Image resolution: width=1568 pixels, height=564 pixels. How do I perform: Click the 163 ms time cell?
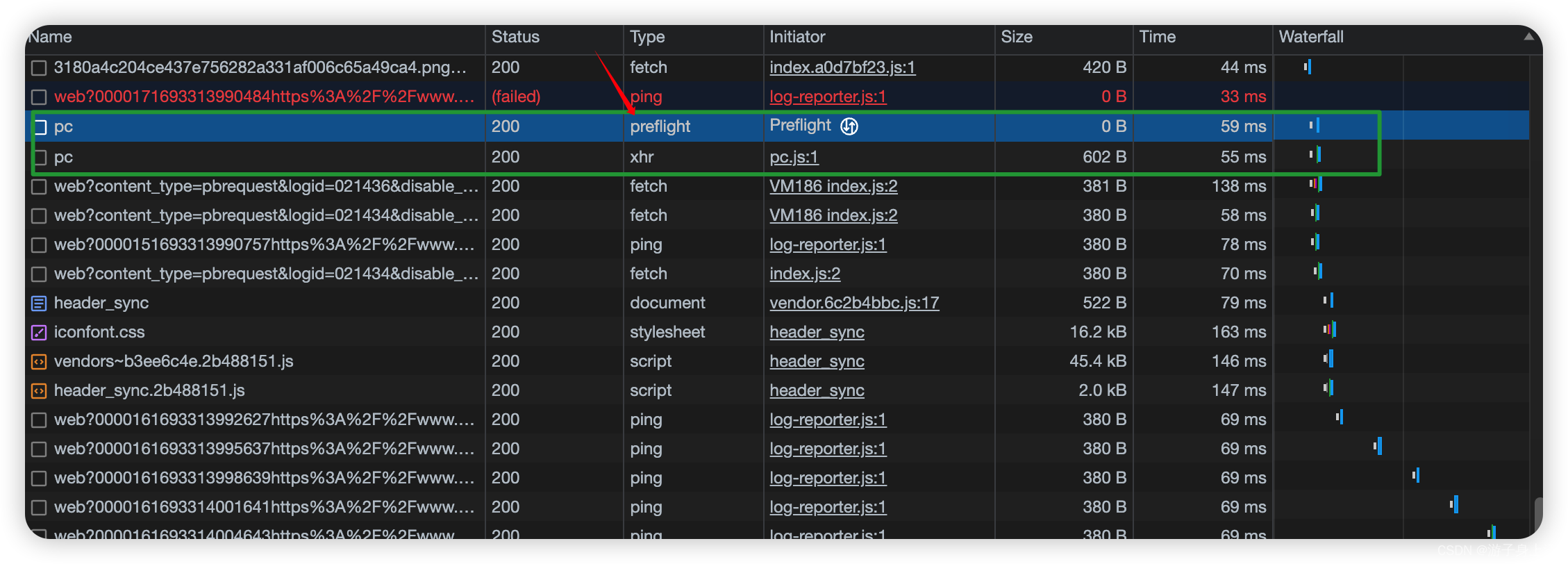[1239, 332]
